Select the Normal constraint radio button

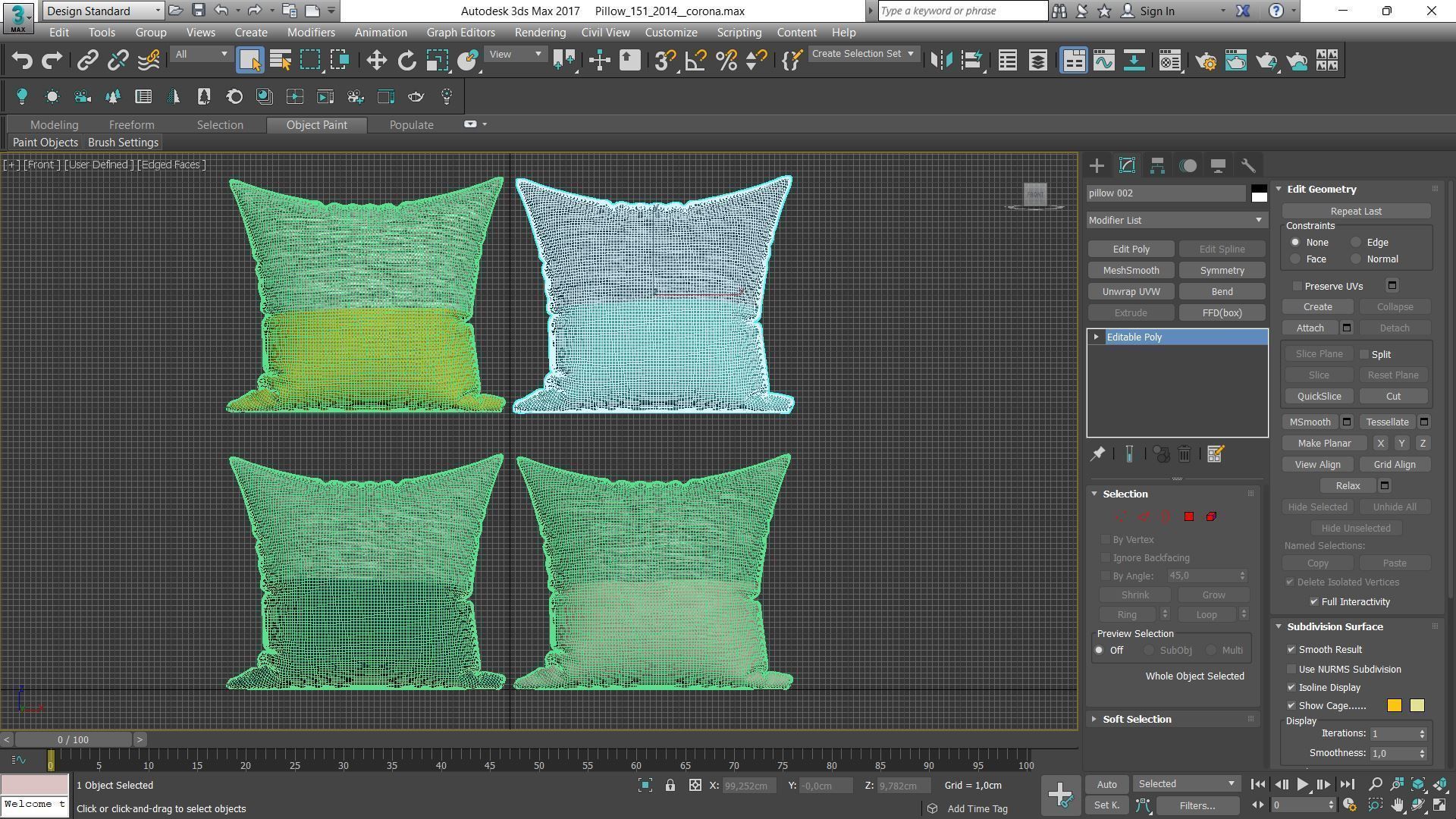1356,259
